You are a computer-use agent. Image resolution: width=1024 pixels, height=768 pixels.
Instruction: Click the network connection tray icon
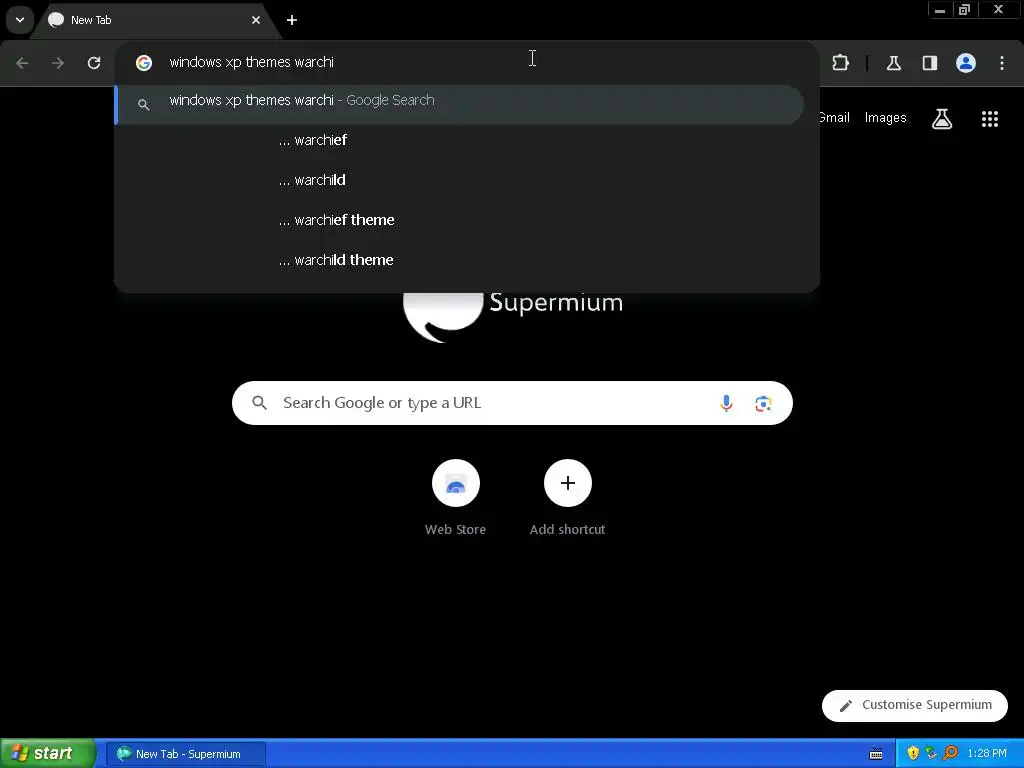(x=931, y=753)
